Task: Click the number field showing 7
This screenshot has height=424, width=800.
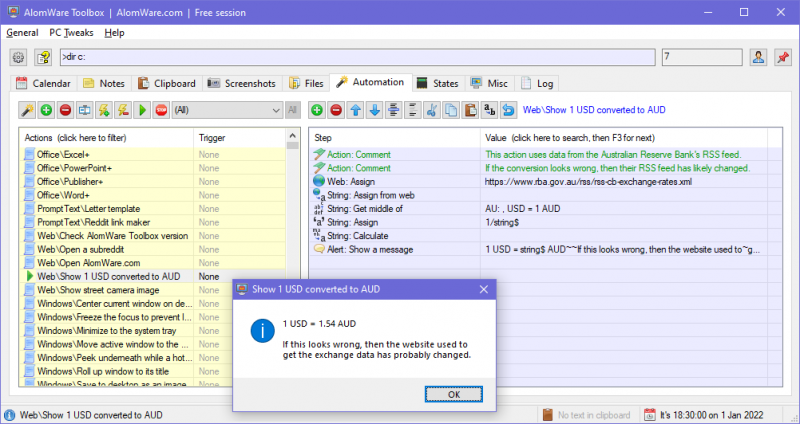Action: 702,57
